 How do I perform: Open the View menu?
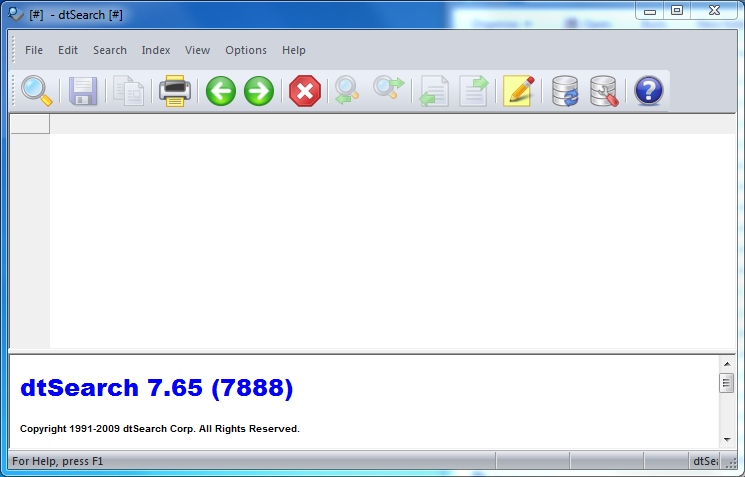(198, 50)
